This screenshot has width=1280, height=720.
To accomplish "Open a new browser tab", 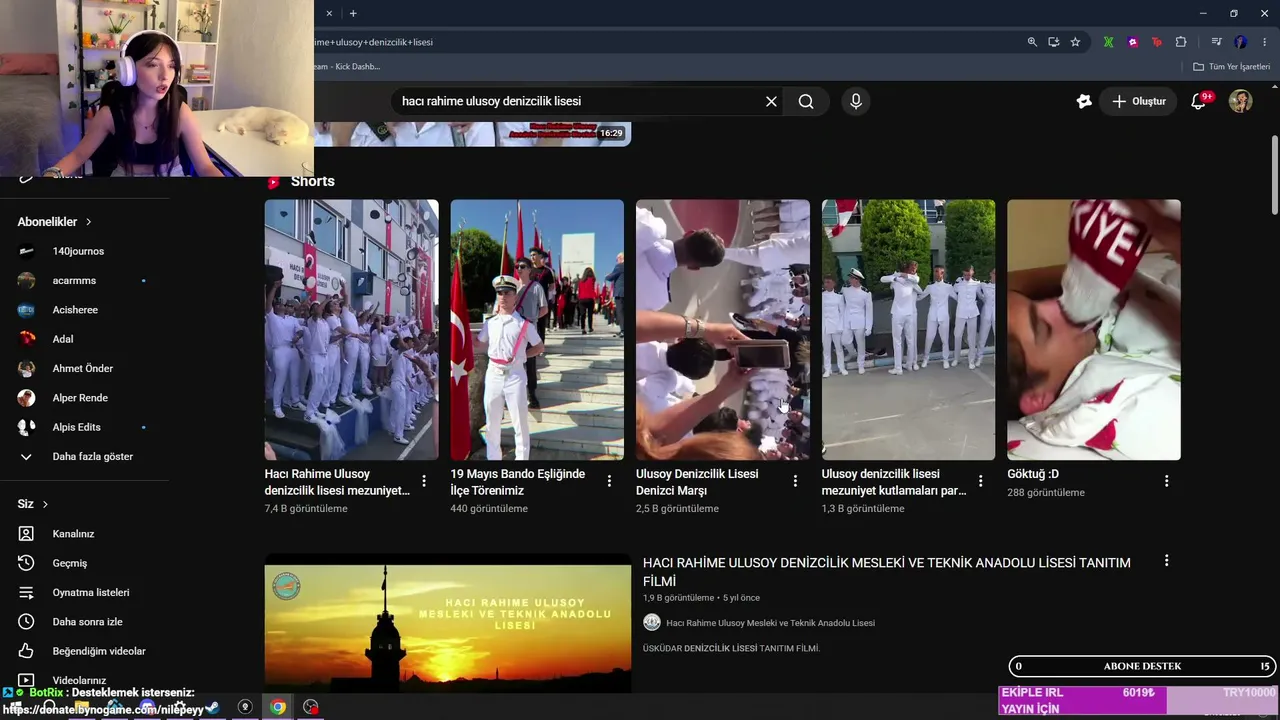I will click(353, 13).
